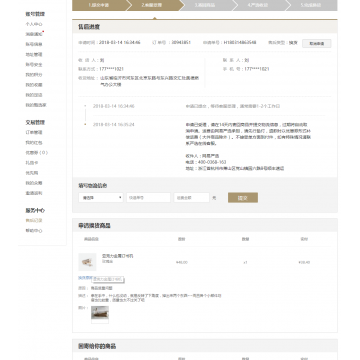
Task: Open 订单管理 under 交易管理
Action: coord(34,132)
